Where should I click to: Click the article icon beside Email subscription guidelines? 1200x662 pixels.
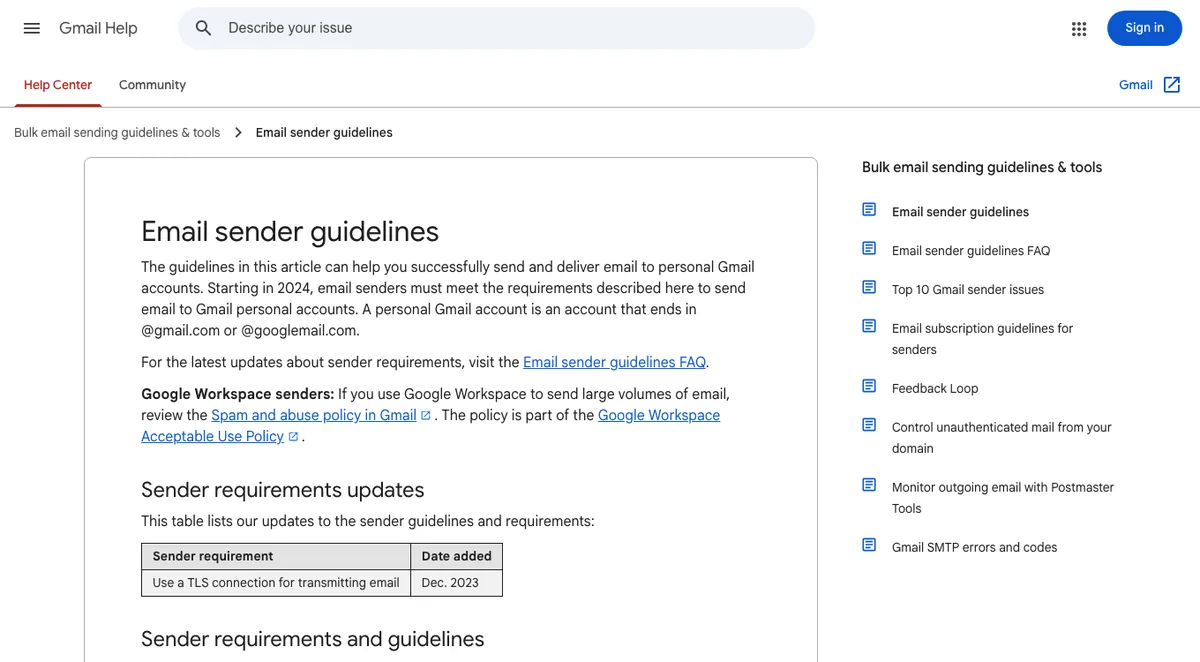click(869, 327)
